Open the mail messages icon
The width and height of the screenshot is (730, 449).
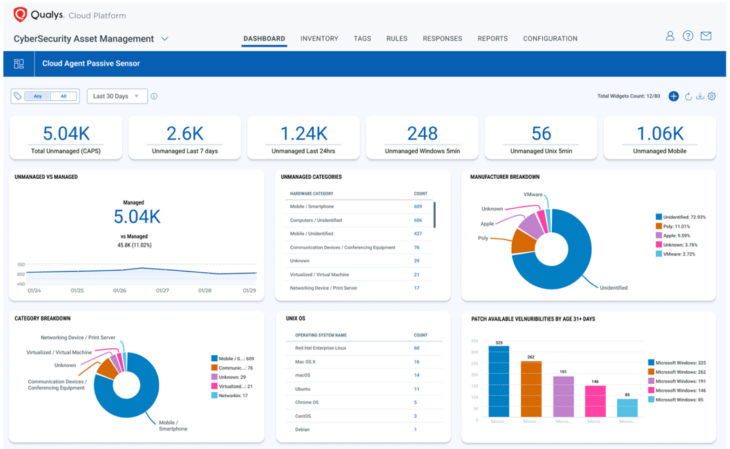(x=706, y=36)
